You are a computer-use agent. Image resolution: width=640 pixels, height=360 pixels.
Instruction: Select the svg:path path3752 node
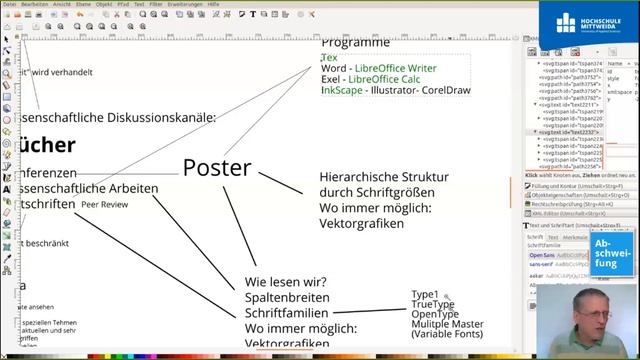[x=570, y=77]
